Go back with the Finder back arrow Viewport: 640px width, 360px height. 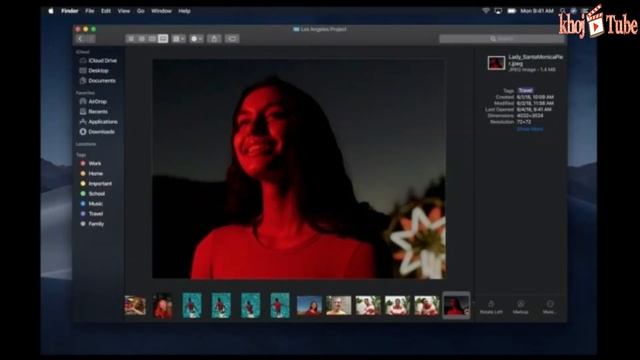pyautogui.click(x=80, y=39)
